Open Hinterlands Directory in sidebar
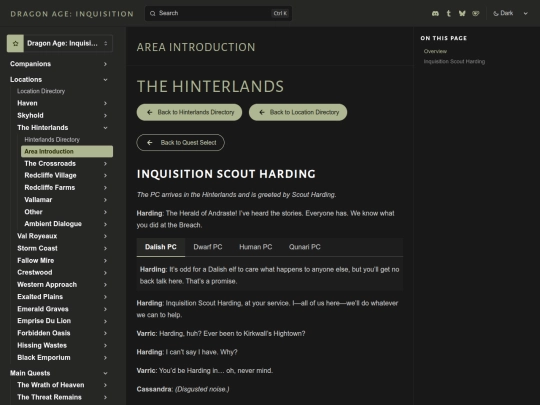The height and width of the screenshot is (405, 540). click(52, 140)
